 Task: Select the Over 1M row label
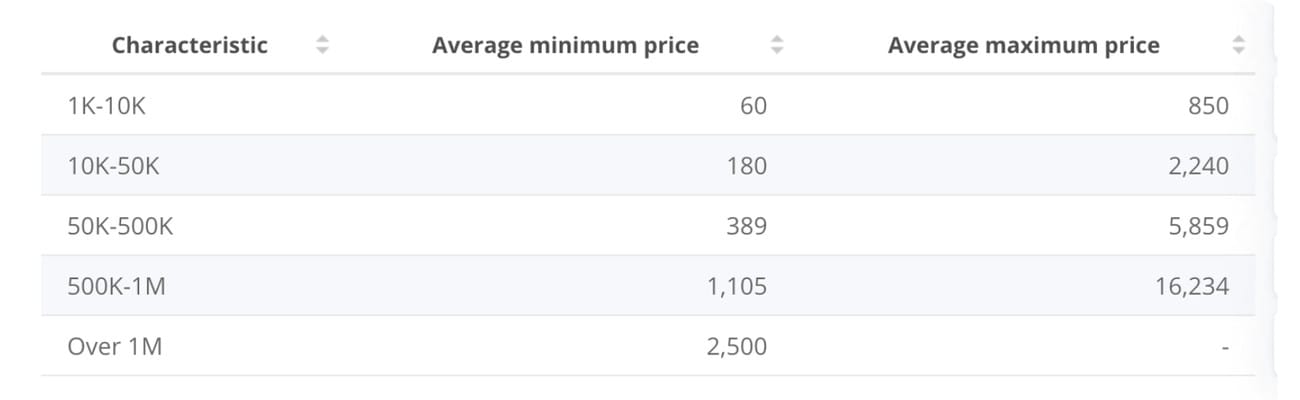point(114,347)
